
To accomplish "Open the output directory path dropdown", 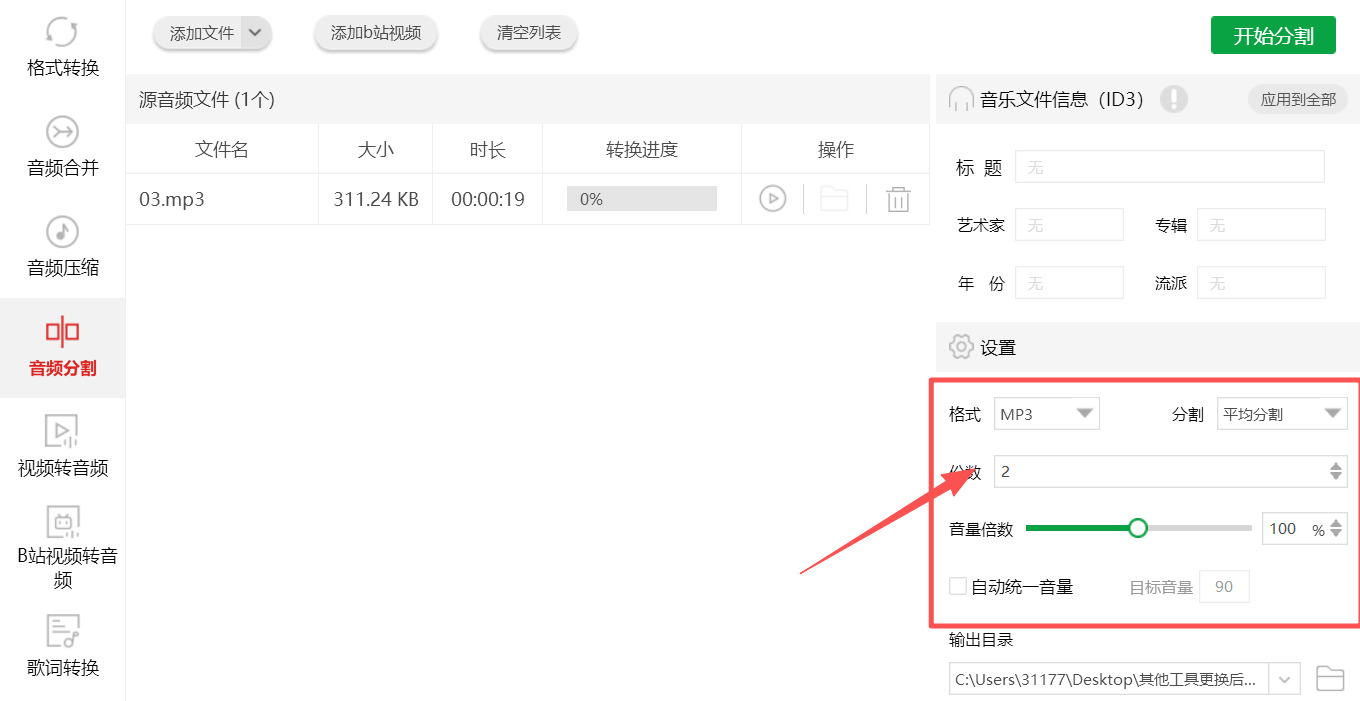I will tap(1283, 678).
